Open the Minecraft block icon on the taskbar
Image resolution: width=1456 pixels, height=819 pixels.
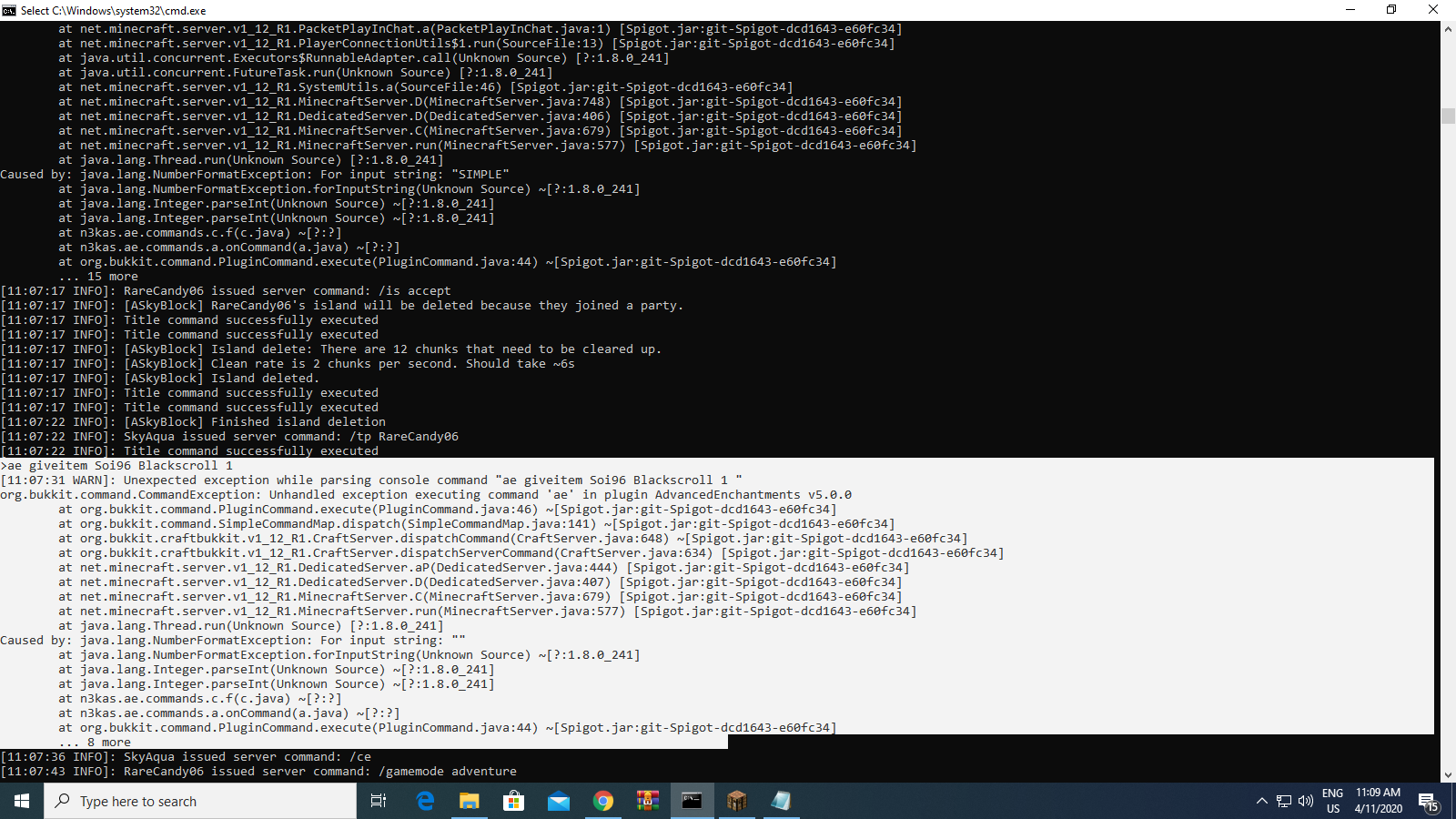click(x=736, y=801)
